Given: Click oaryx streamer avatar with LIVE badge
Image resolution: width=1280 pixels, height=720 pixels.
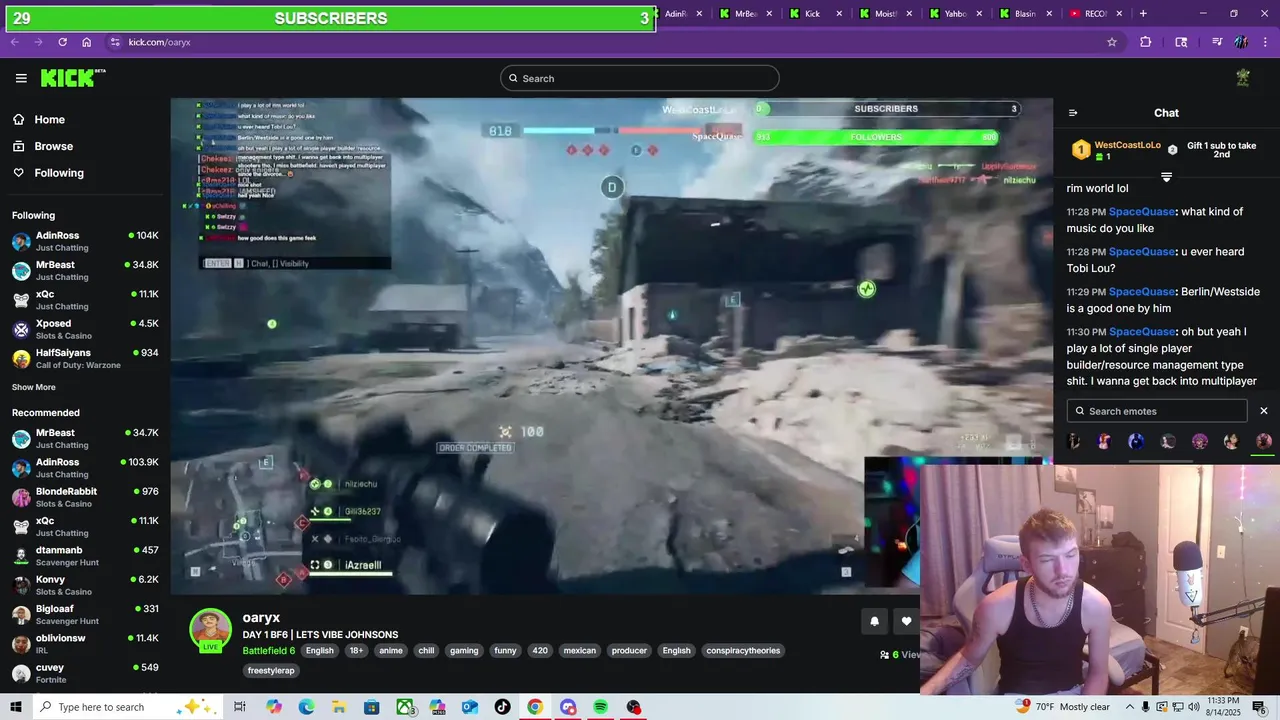Looking at the screenshot, I should click(x=211, y=630).
